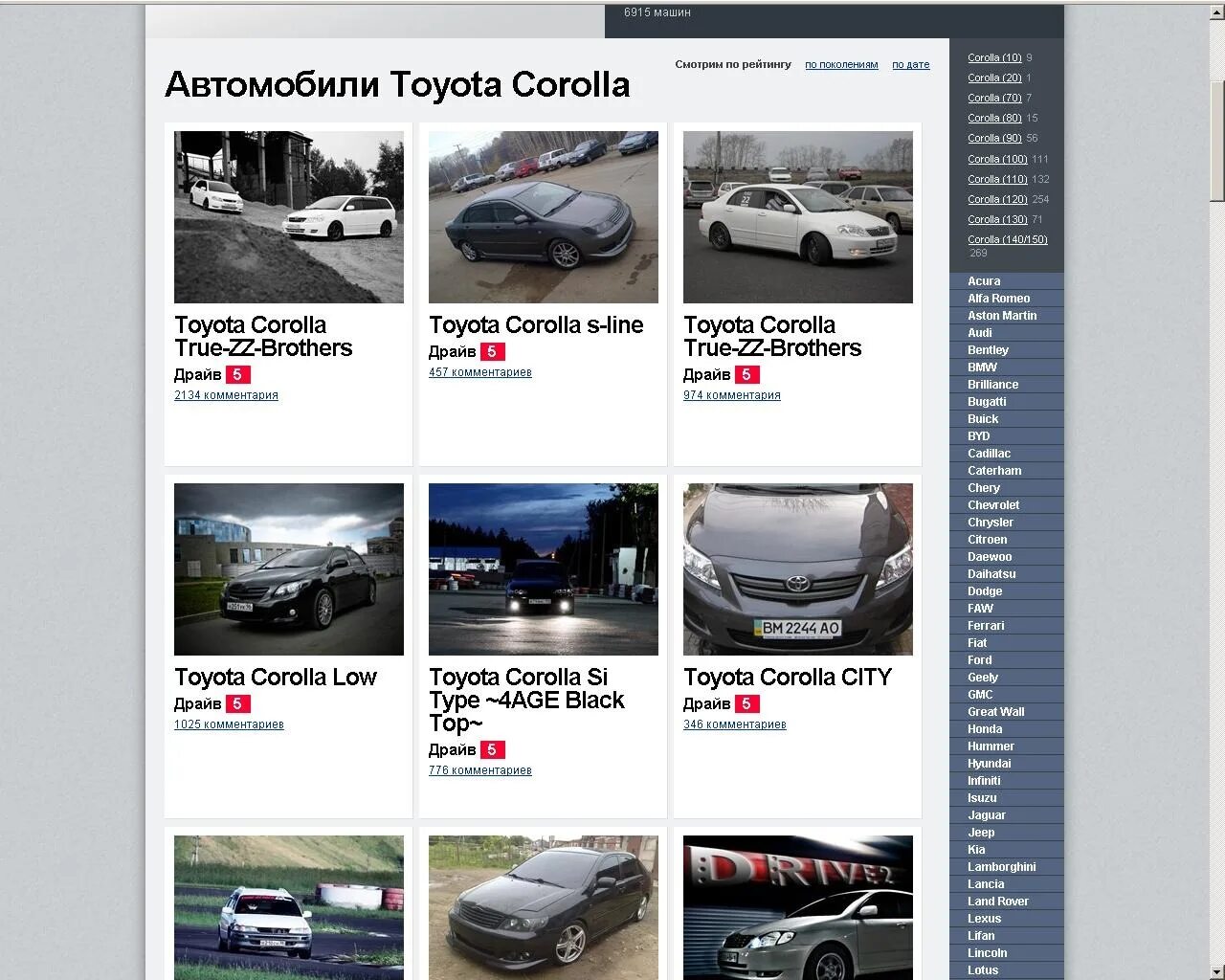
Task: Go to Caterham brand
Action: pos(994,471)
